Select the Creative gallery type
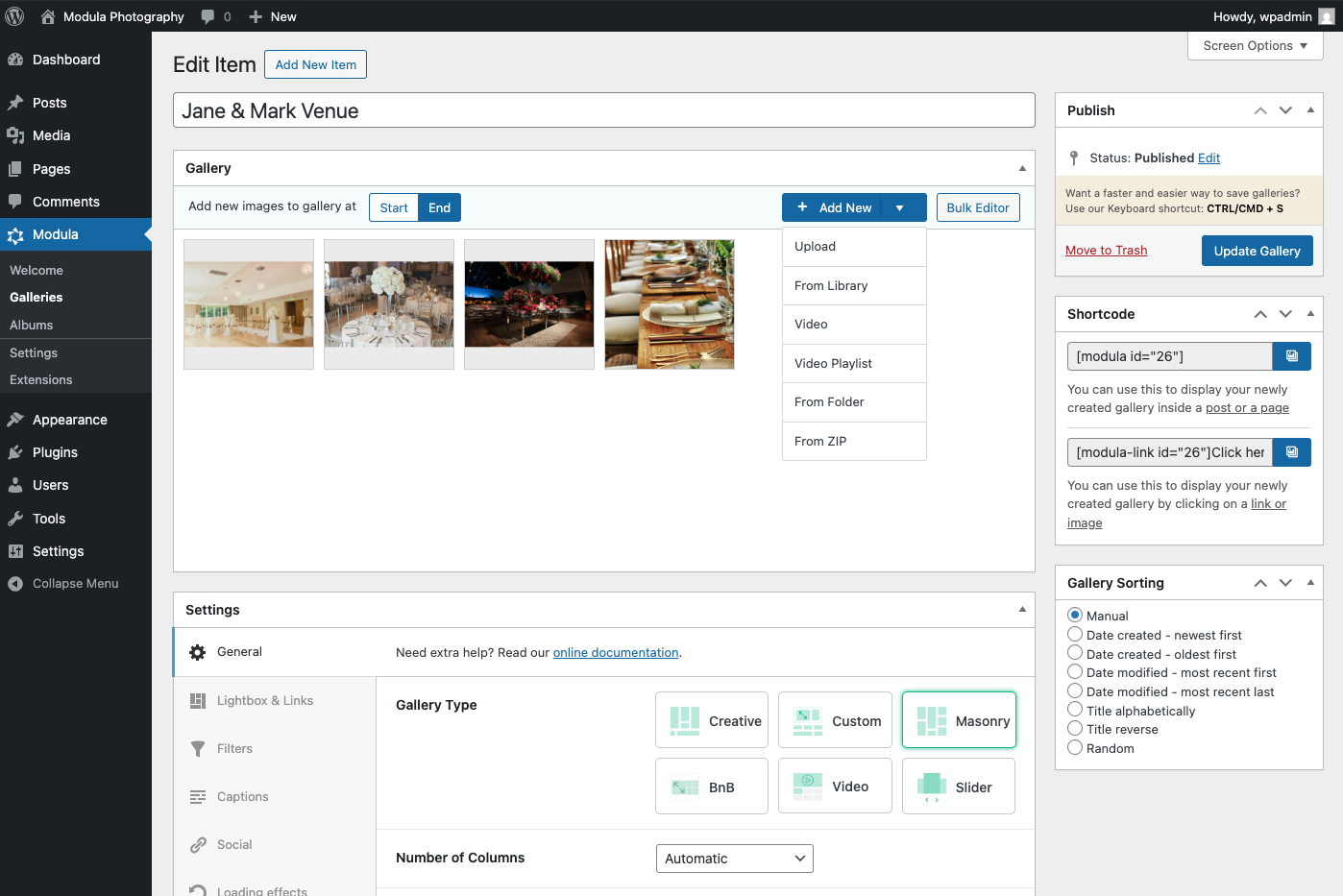 [x=711, y=720]
